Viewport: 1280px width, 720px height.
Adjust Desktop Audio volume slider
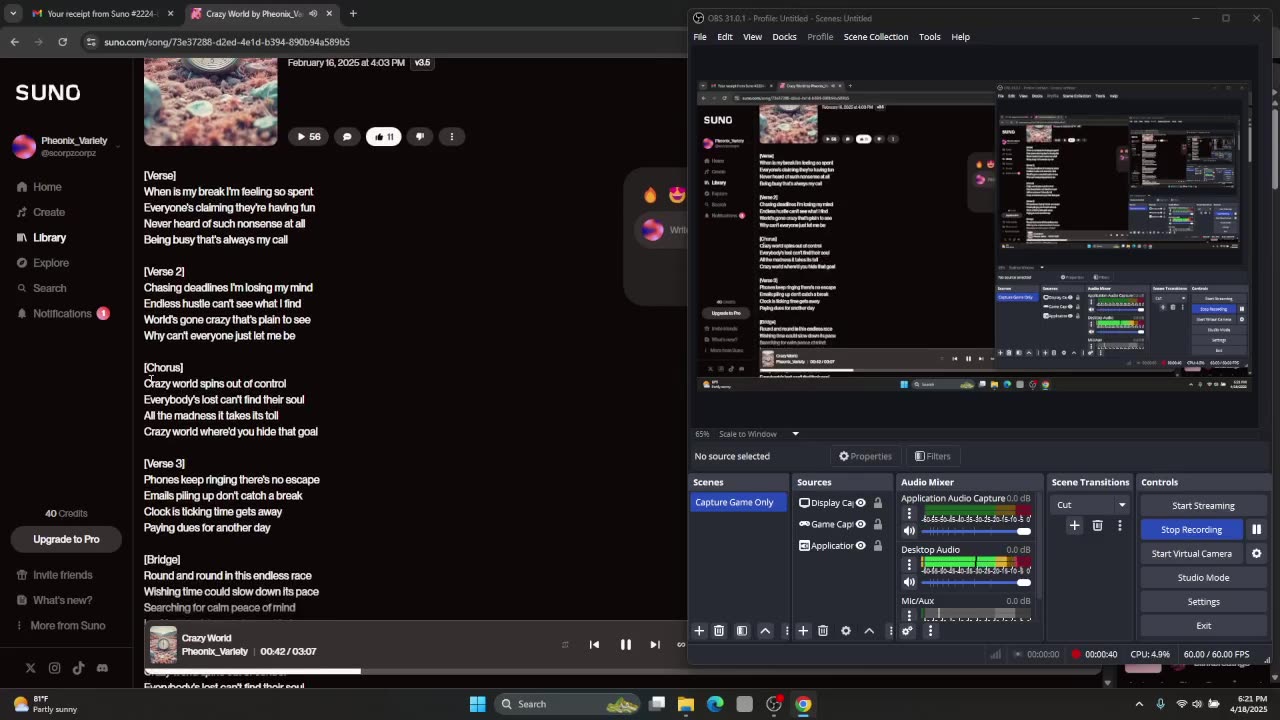[974, 582]
